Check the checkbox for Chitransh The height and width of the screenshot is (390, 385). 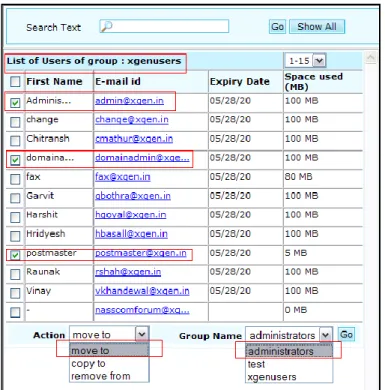[x=15, y=141]
